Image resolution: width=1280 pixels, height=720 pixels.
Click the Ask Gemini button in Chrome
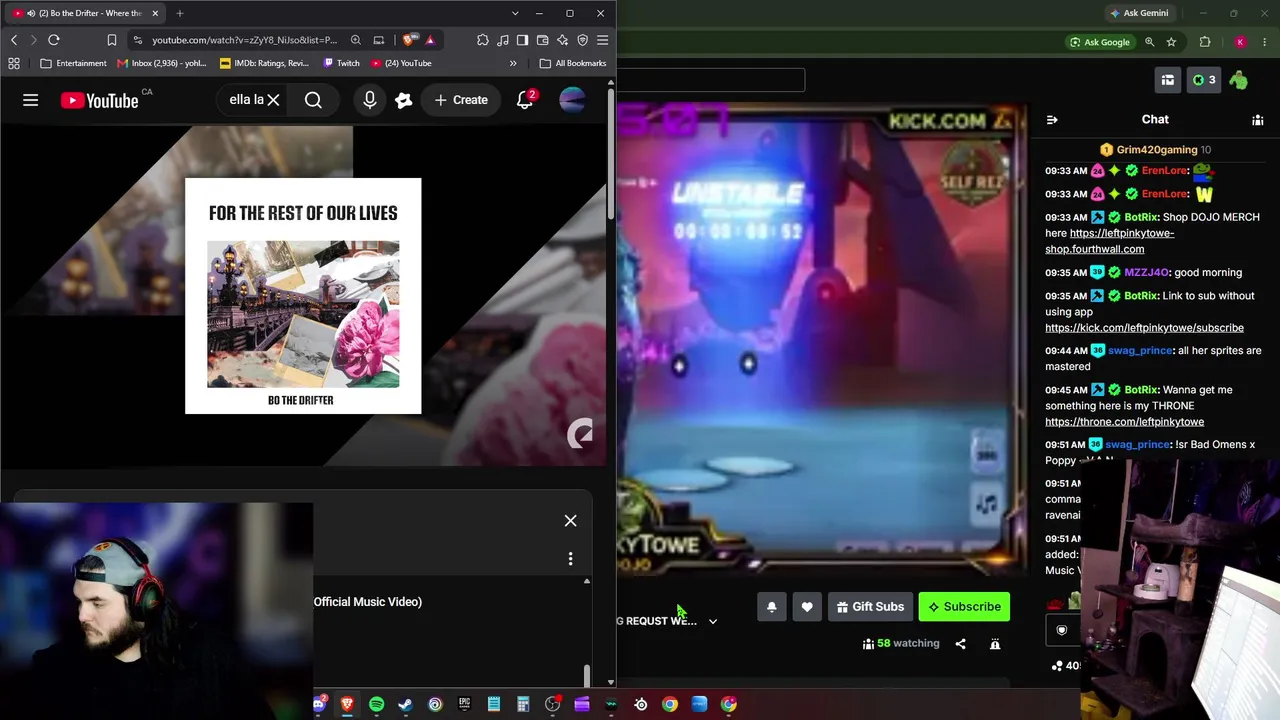(1139, 13)
